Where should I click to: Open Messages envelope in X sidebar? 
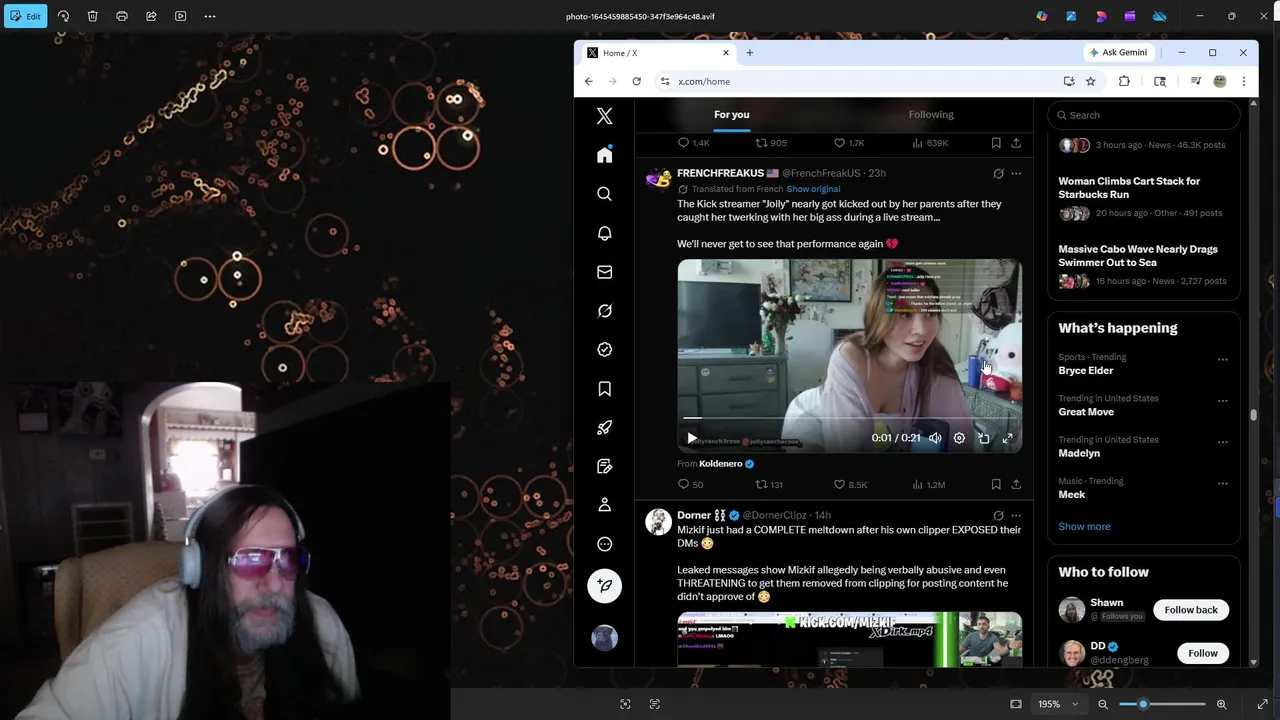click(x=604, y=272)
